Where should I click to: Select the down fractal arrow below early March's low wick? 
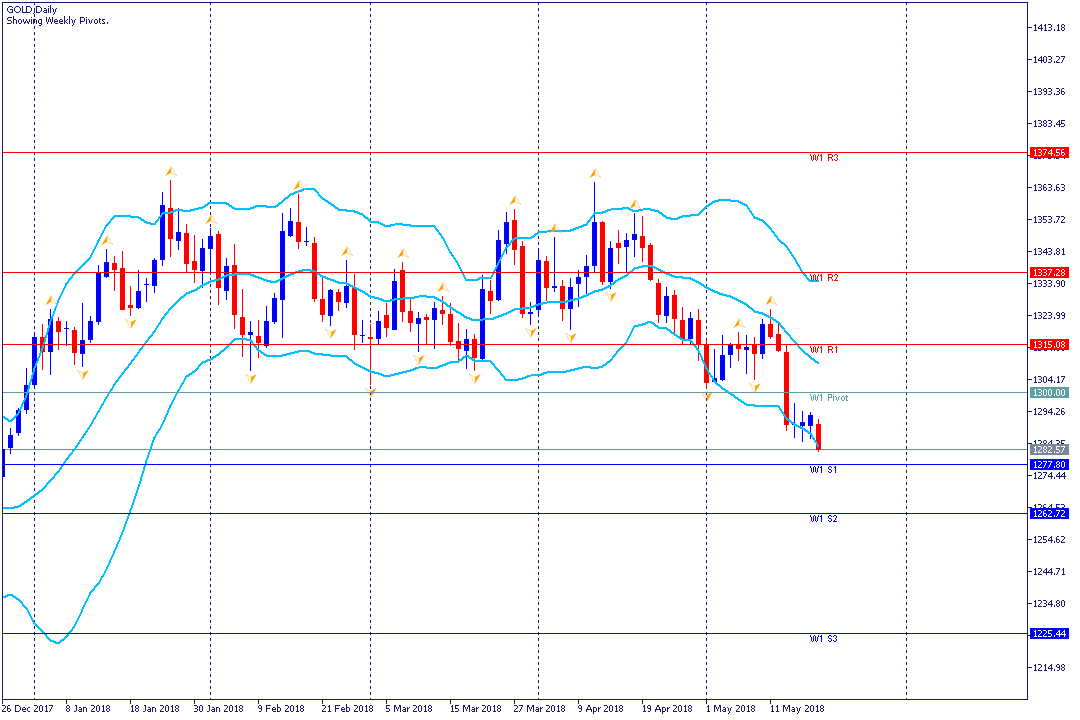pyautogui.click(x=371, y=392)
